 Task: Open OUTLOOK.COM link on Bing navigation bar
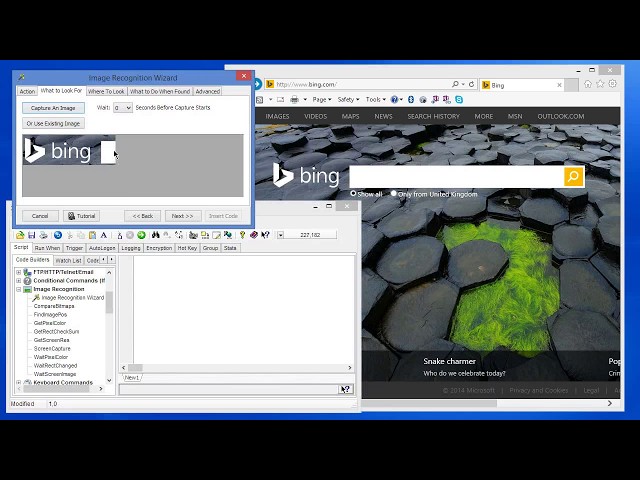click(x=561, y=116)
